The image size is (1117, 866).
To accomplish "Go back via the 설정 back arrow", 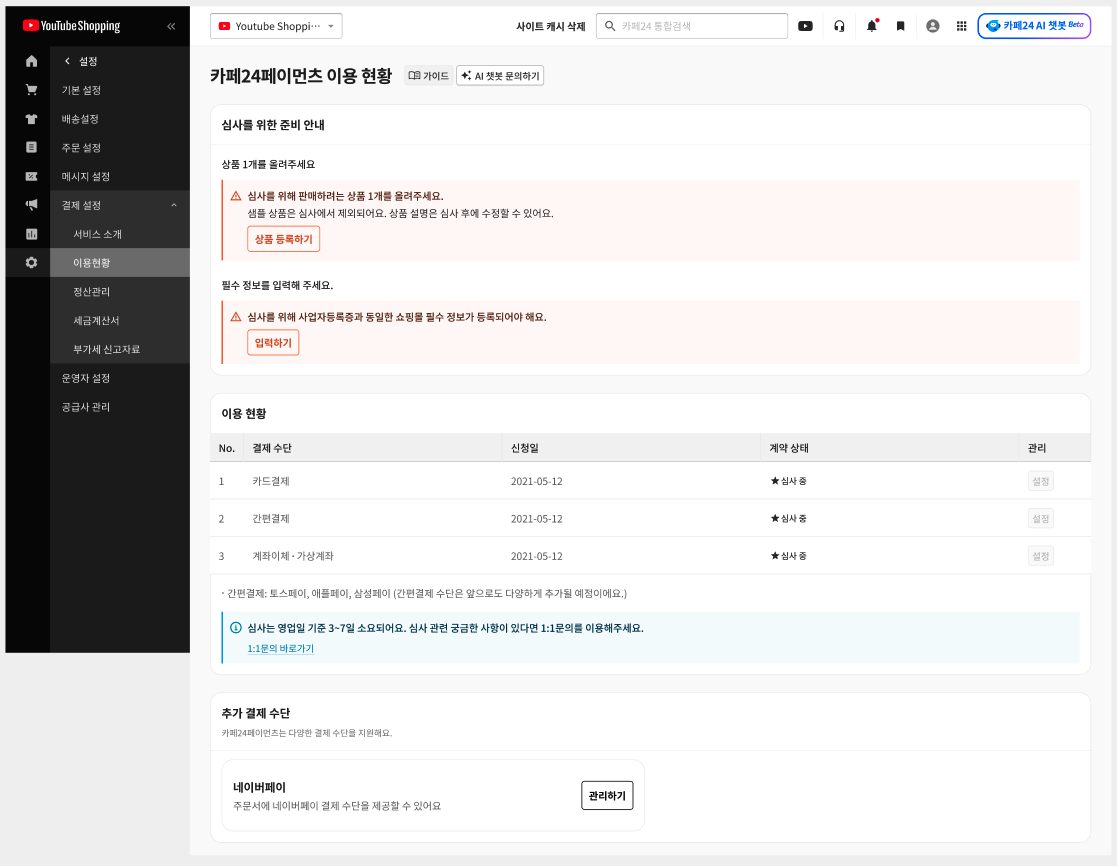I will (68, 61).
